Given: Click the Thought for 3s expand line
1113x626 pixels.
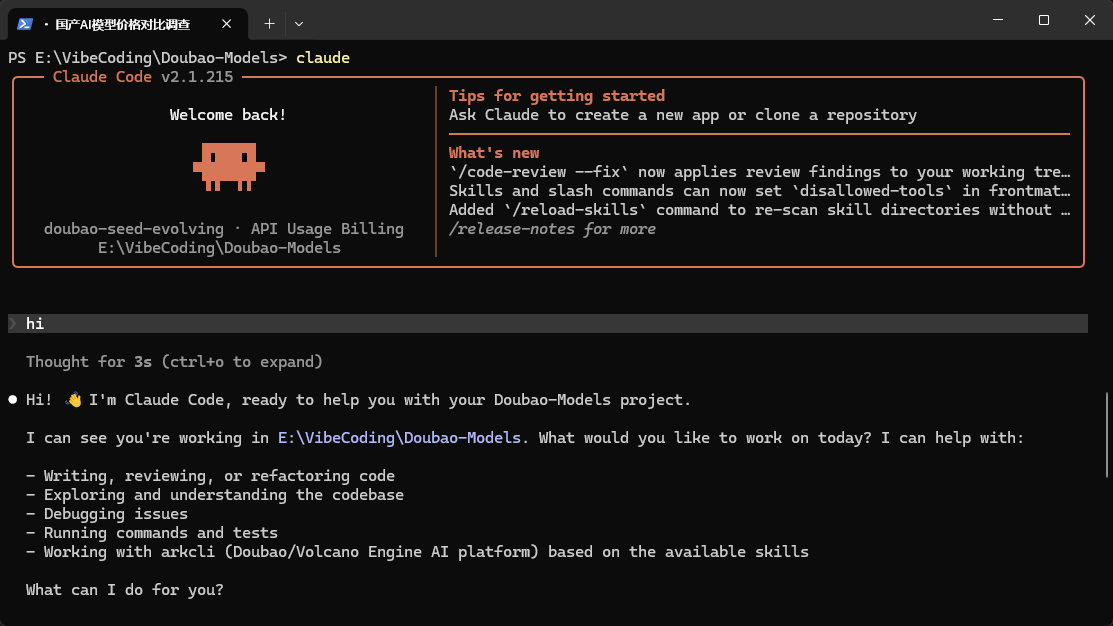Looking at the screenshot, I should point(174,362).
